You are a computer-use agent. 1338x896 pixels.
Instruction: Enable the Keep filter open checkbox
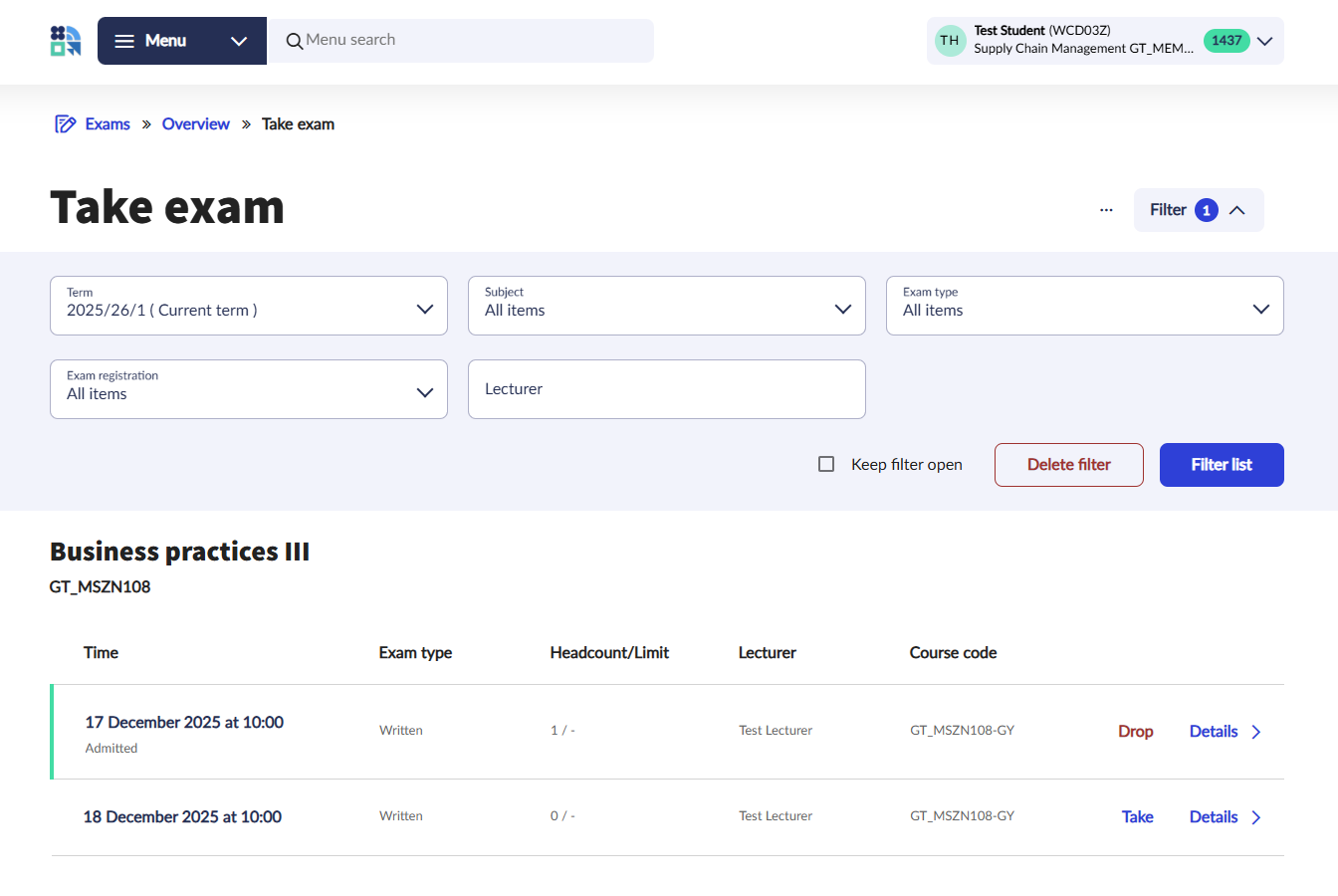826,464
